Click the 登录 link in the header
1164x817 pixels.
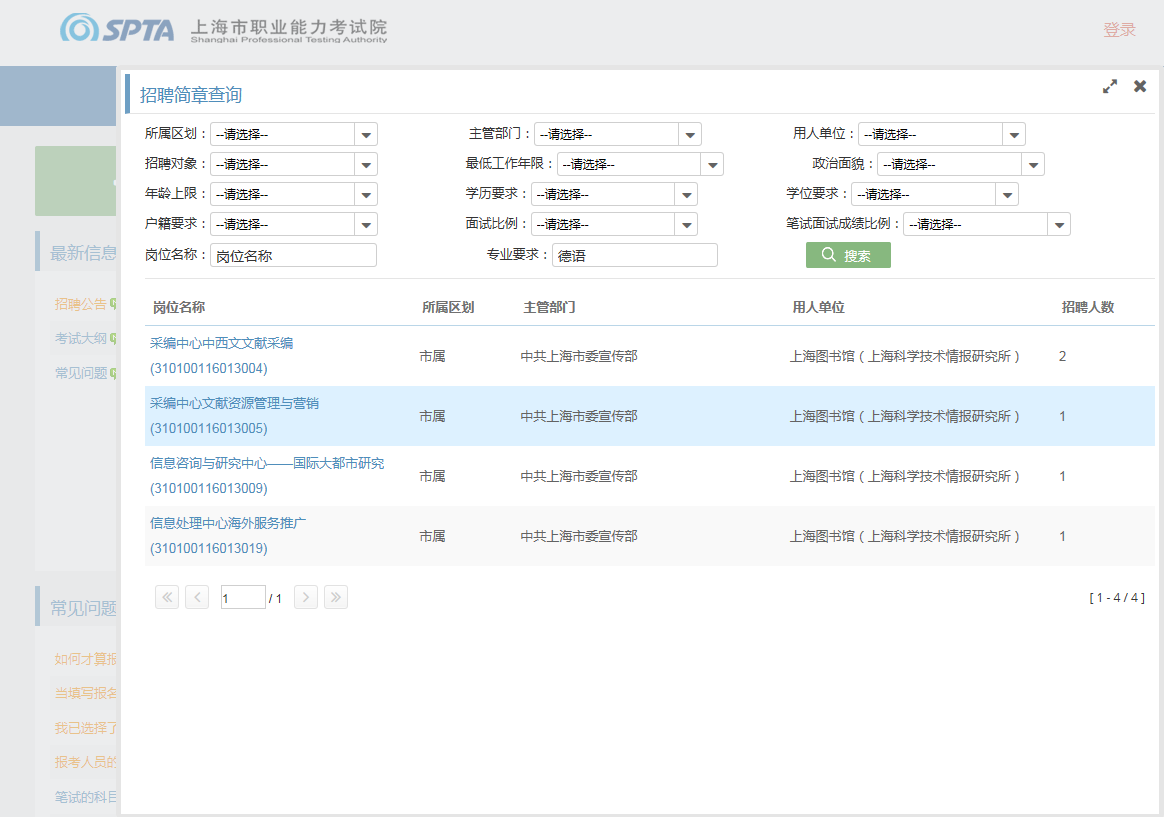pos(1119,30)
